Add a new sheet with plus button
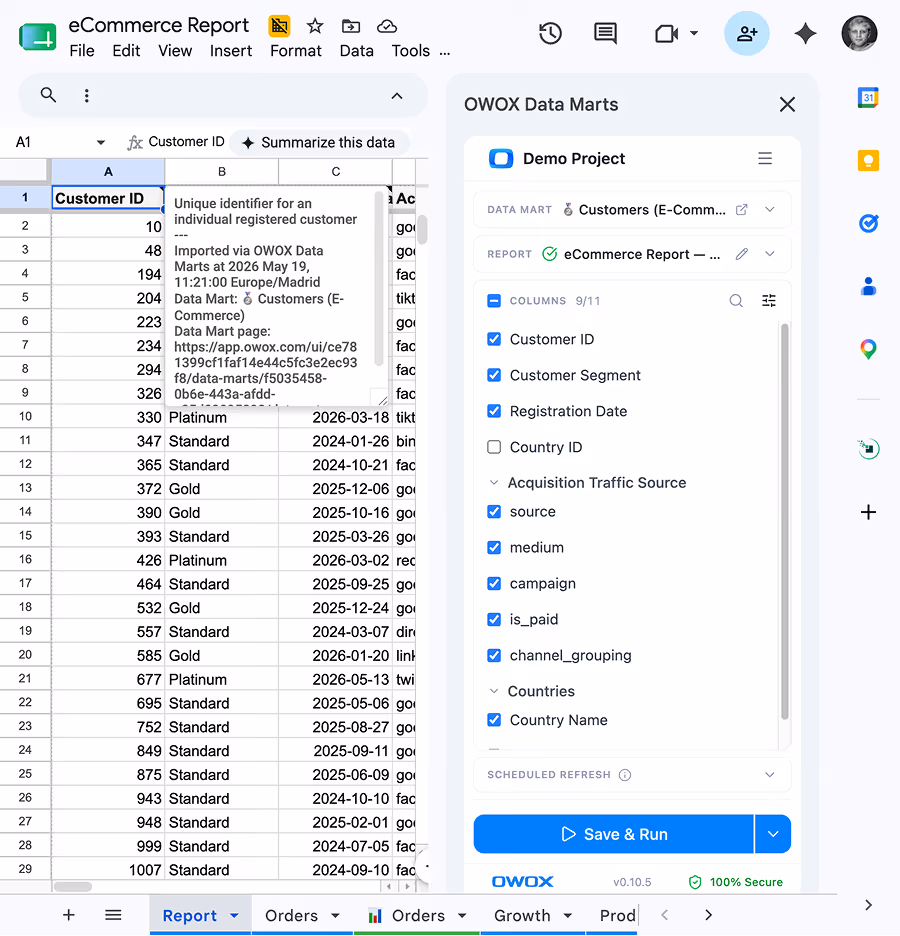 coord(69,915)
